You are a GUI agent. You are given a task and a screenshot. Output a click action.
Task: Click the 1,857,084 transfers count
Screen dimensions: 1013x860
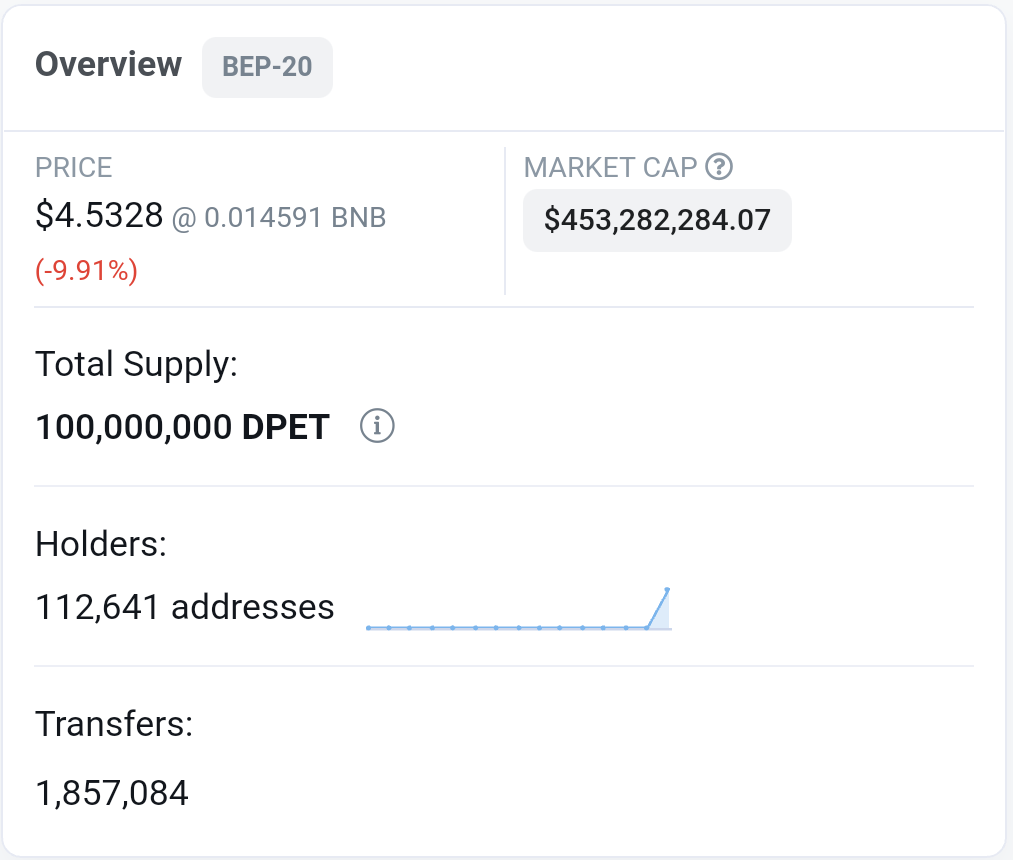click(x=112, y=793)
